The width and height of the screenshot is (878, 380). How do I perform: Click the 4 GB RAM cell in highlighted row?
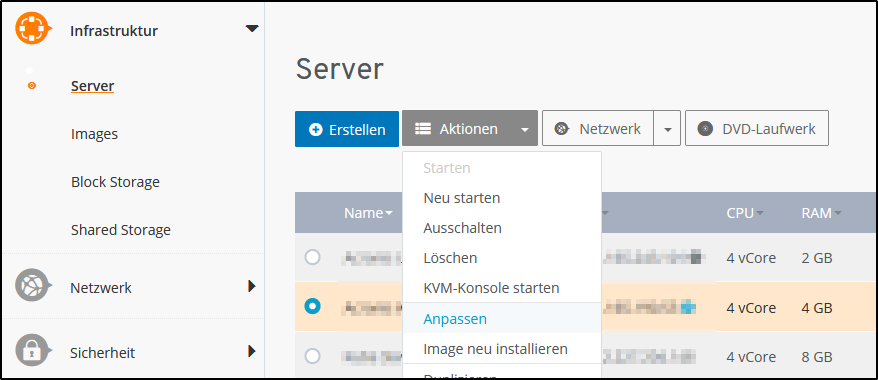[817, 307]
